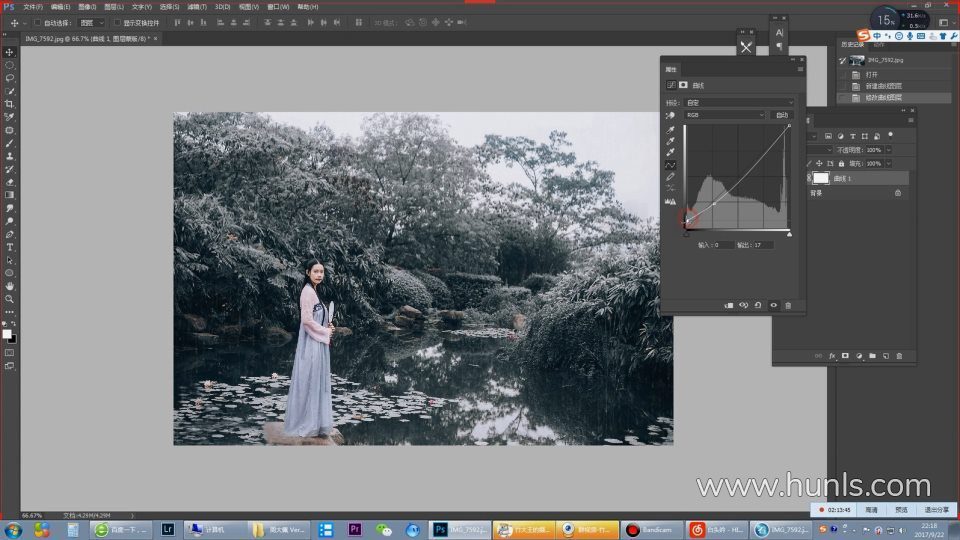
Task: Open the Layers panel flyout menu
Action: [910, 121]
